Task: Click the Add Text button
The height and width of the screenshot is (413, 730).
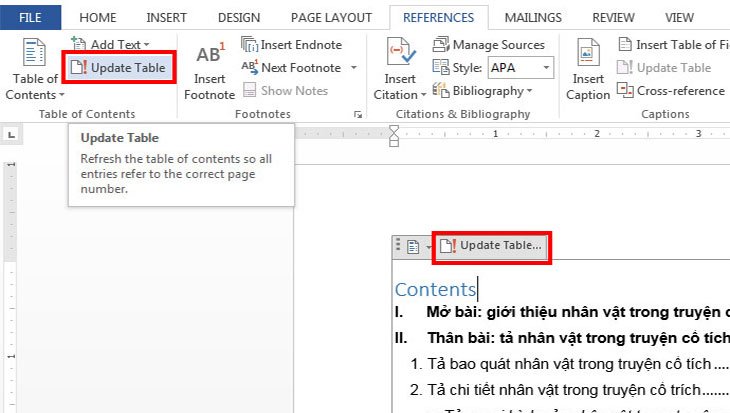Action: (110, 44)
